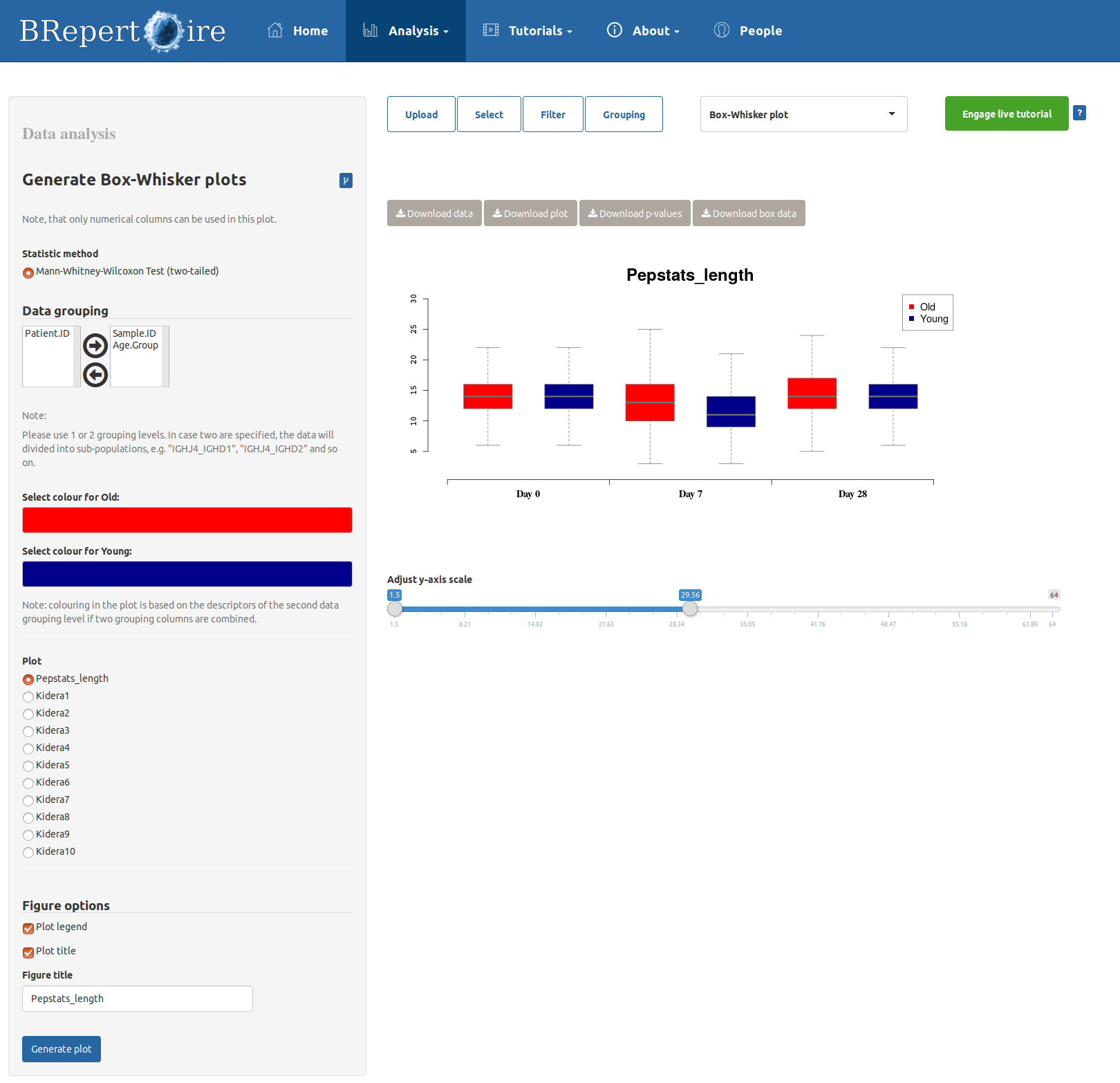Switch to the Filter tab
1120x1083 pixels.
click(552, 114)
